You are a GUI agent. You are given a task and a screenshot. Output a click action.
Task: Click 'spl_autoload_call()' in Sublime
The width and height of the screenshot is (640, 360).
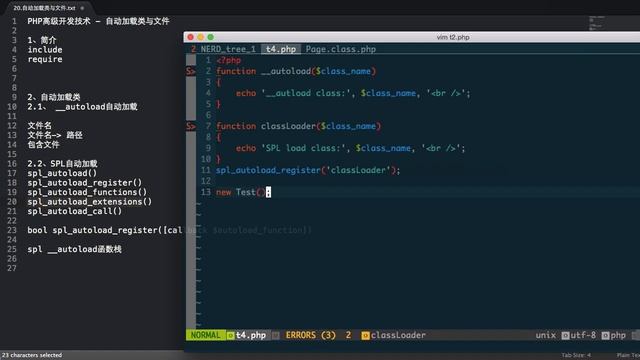75,211
